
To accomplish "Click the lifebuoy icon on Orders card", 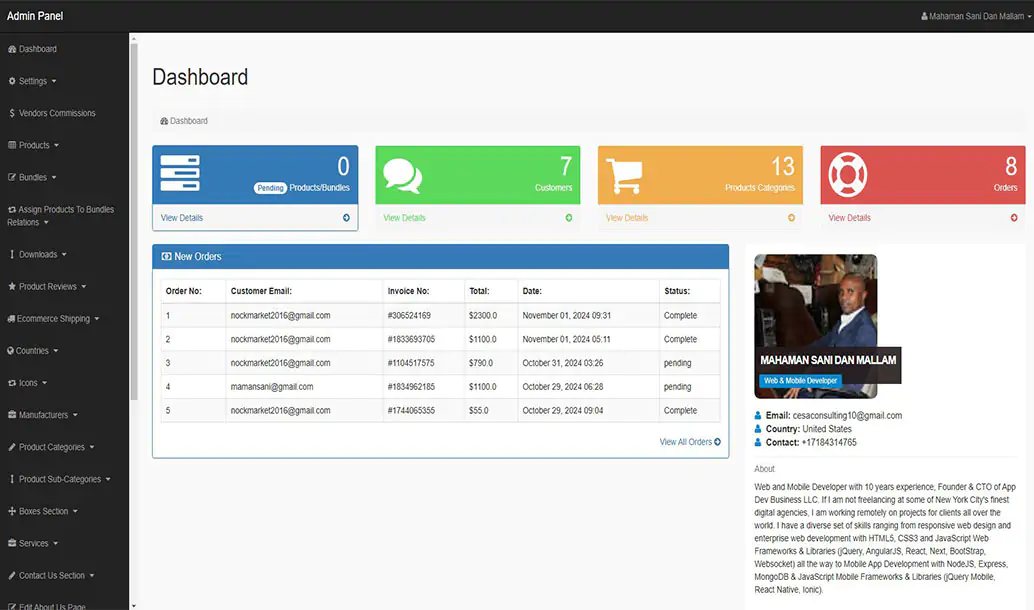I will coord(847,175).
